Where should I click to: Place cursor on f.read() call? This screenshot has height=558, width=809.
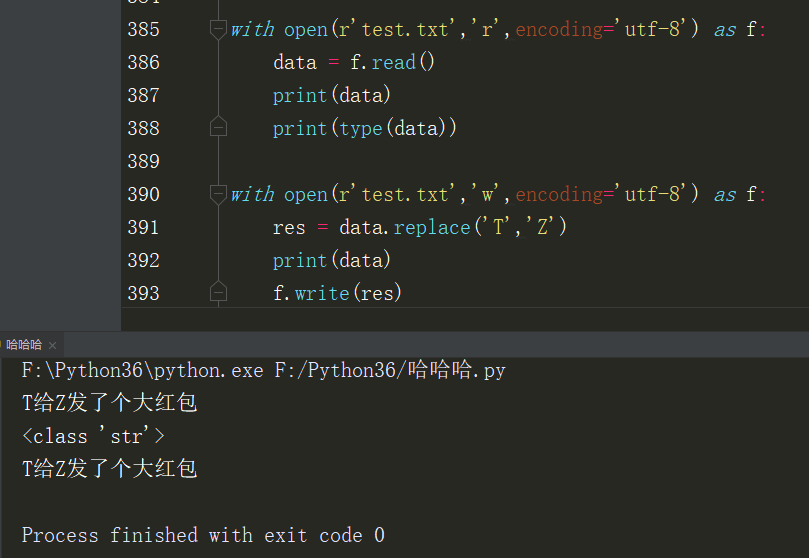[x=393, y=63]
